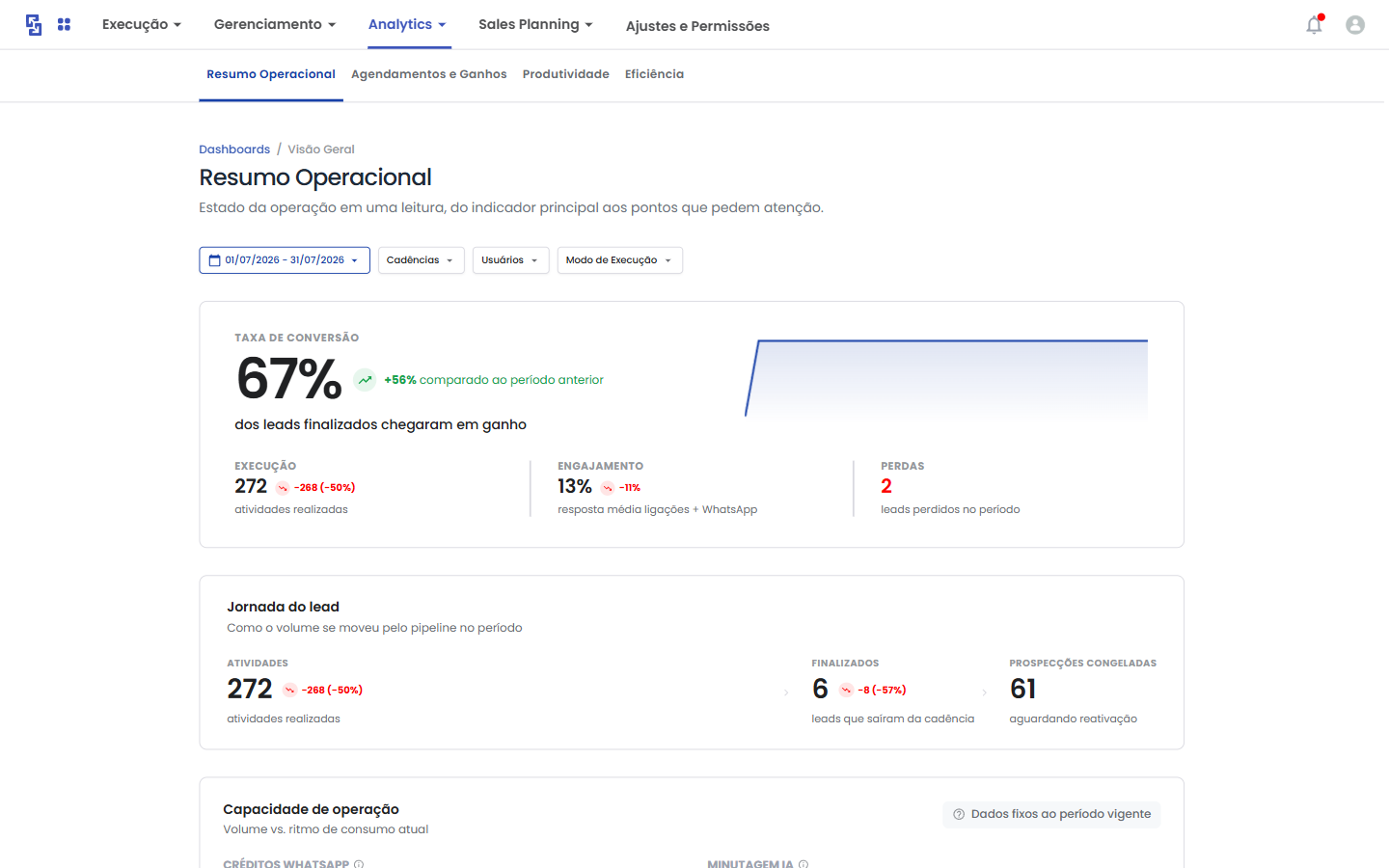
Task: Click the TAXA DE CONVERSÃO label
Action: (297, 338)
